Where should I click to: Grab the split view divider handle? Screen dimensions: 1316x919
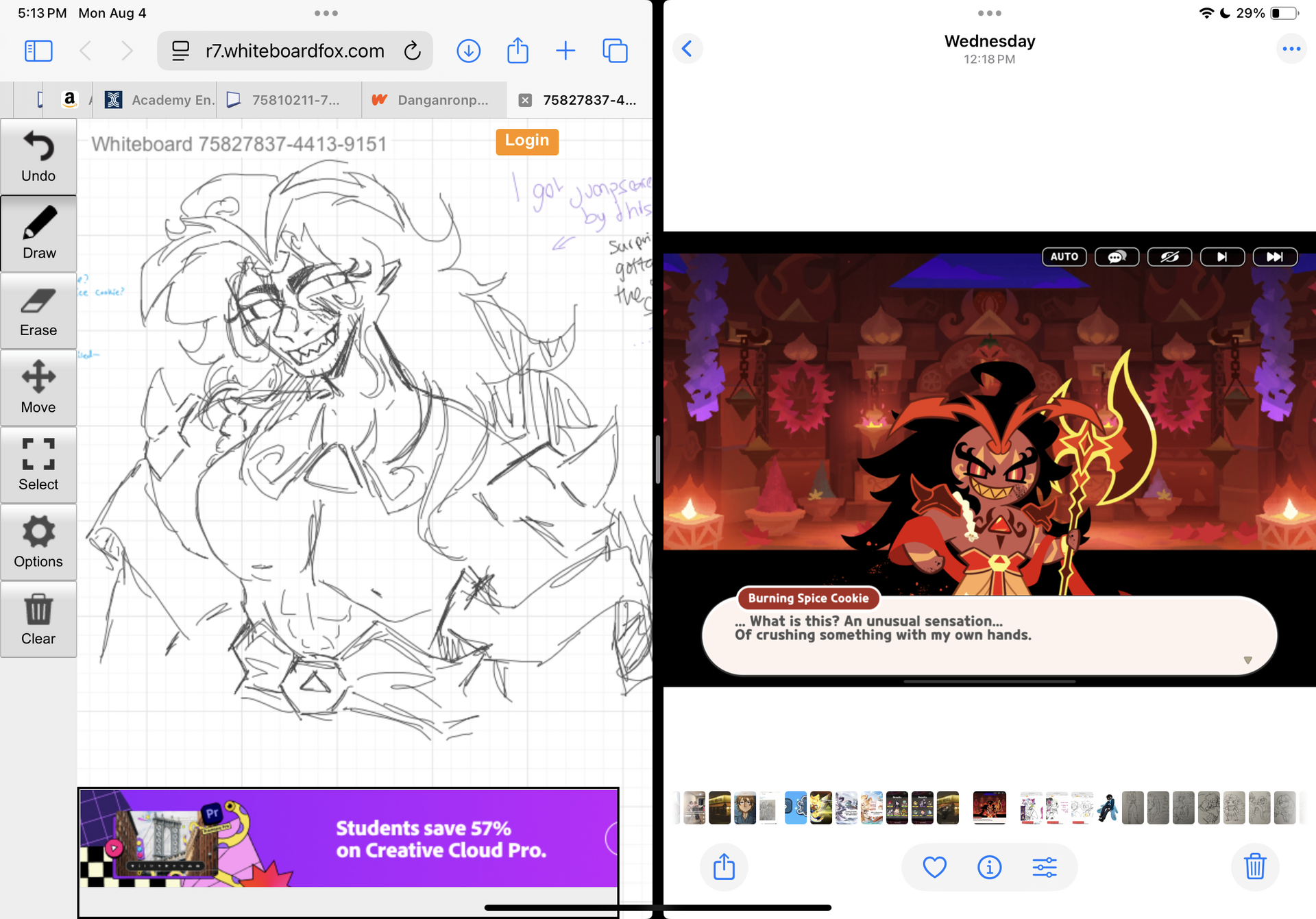[x=658, y=459]
